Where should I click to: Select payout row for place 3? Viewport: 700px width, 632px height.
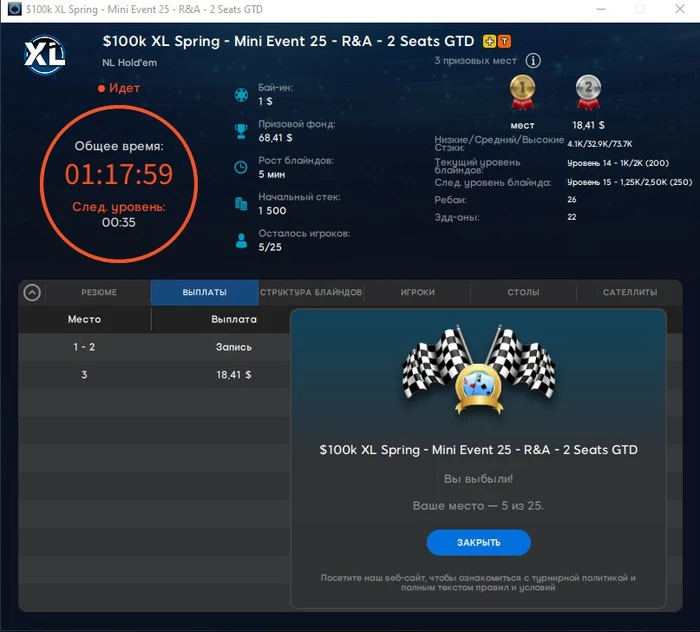point(154,374)
